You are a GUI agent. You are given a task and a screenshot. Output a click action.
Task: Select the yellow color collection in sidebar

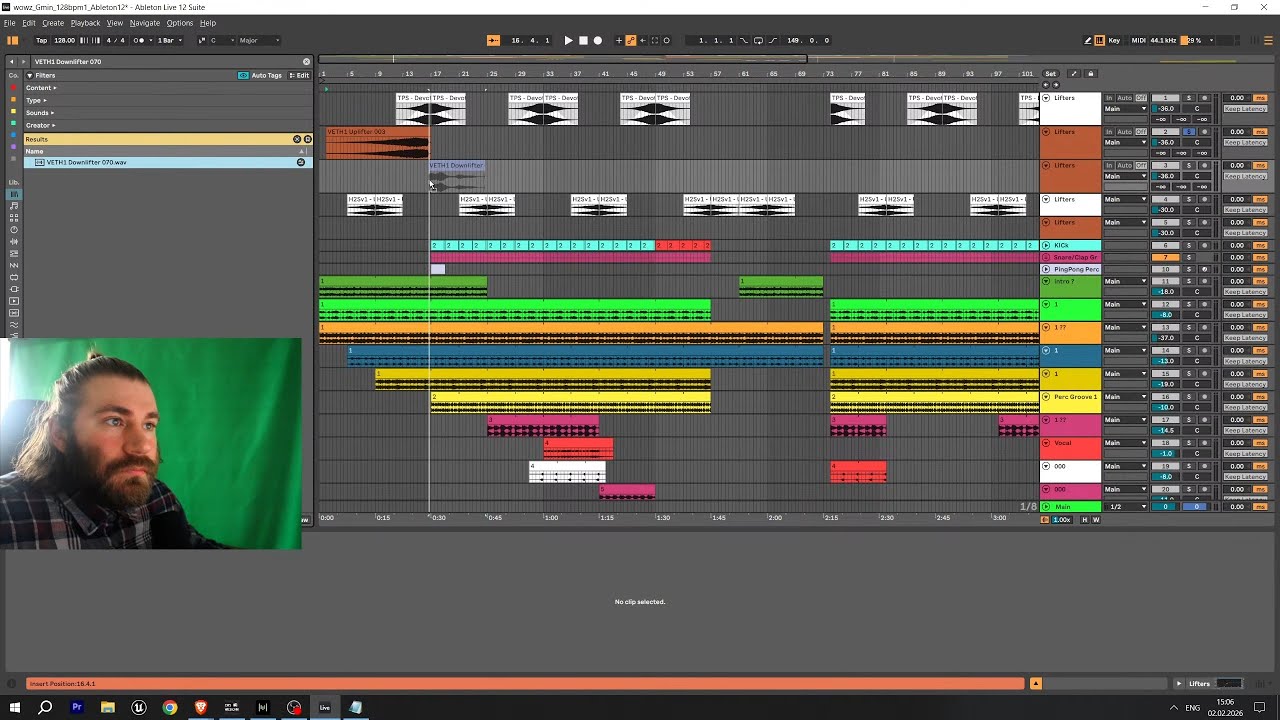click(13, 111)
